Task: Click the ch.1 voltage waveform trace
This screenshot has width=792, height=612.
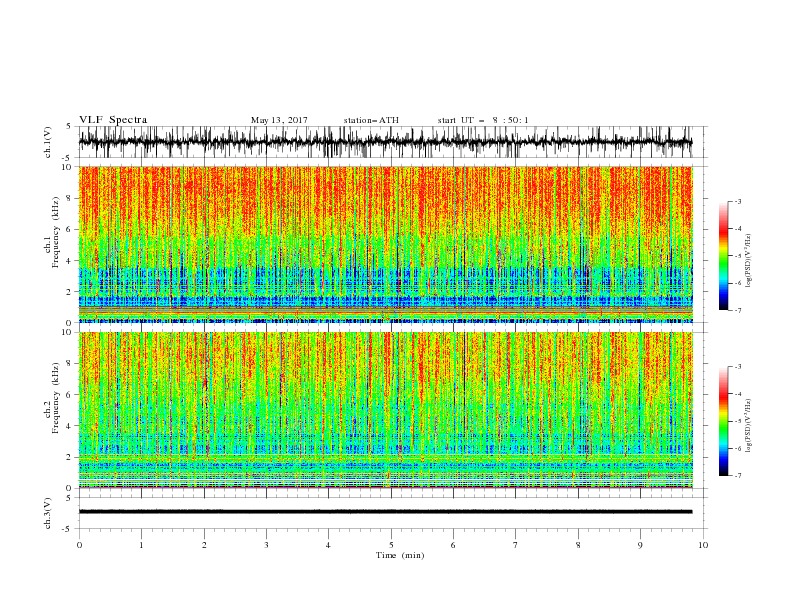Action: click(385, 142)
